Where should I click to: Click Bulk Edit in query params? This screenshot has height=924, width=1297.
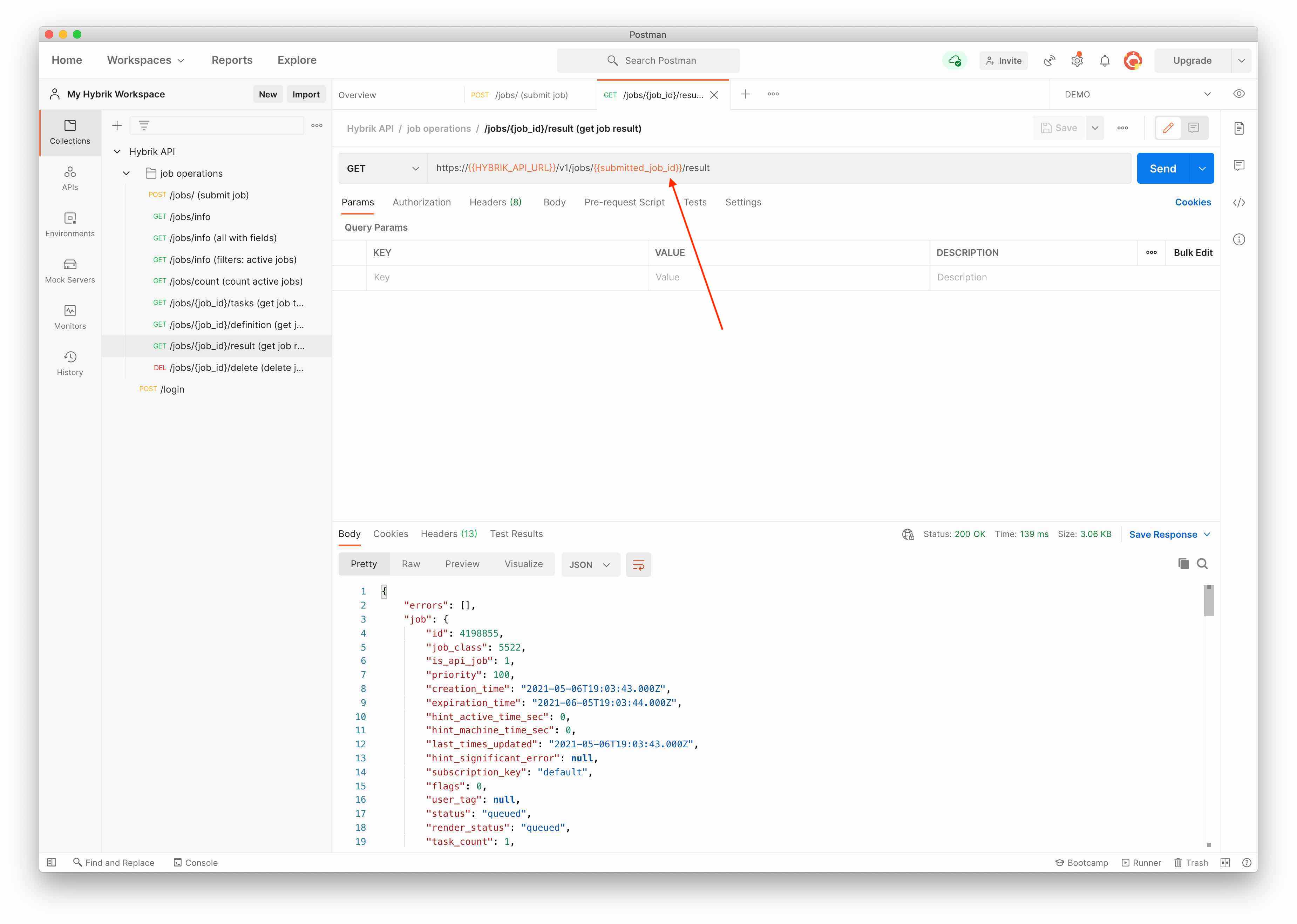[1193, 253]
